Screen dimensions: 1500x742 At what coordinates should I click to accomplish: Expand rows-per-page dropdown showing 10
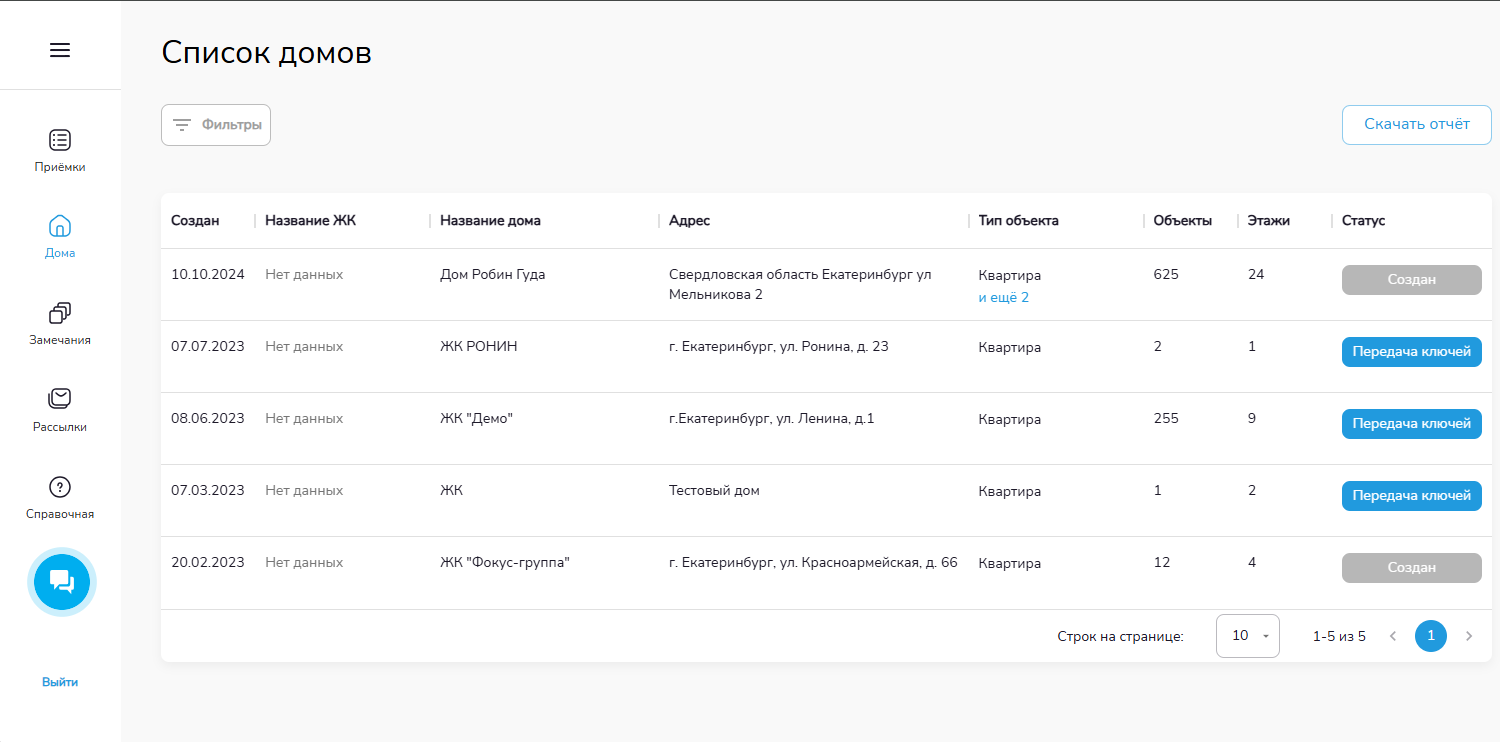click(1247, 636)
